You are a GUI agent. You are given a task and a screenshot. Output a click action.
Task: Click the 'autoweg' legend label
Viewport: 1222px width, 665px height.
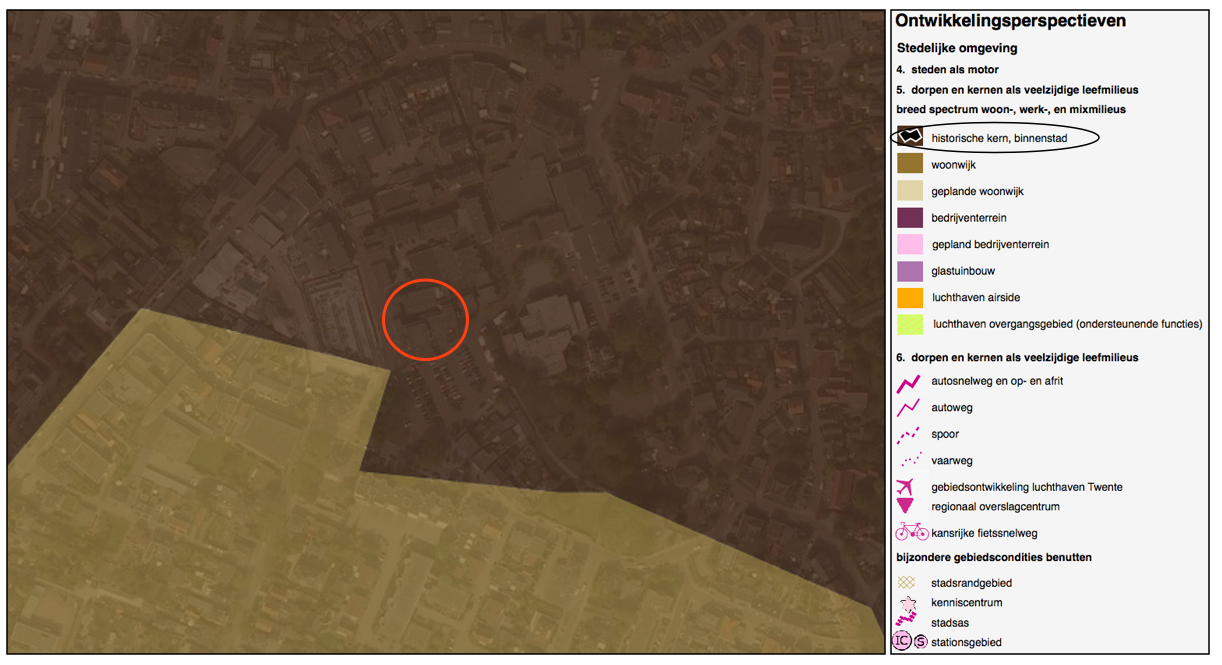pyautogui.click(x=952, y=408)
